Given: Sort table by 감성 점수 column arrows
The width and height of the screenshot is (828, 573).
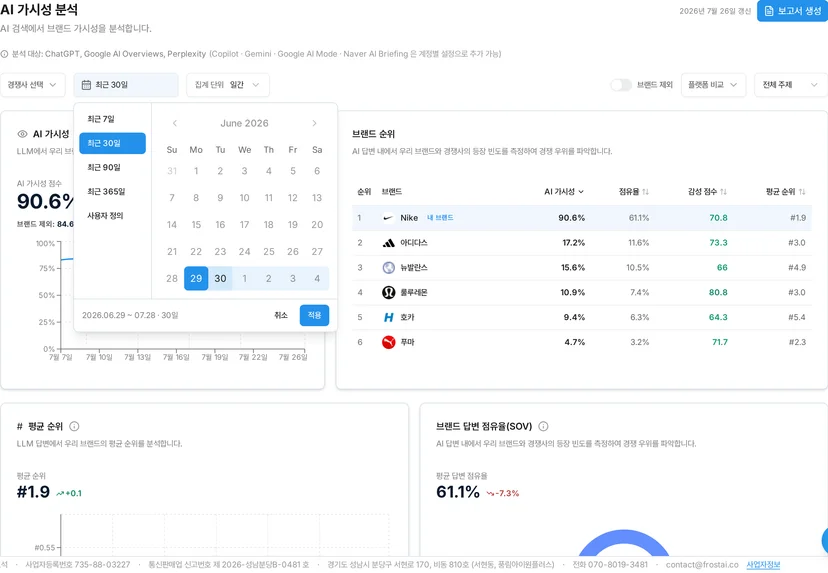Looking at the screenshot, I should pos(723,192).
